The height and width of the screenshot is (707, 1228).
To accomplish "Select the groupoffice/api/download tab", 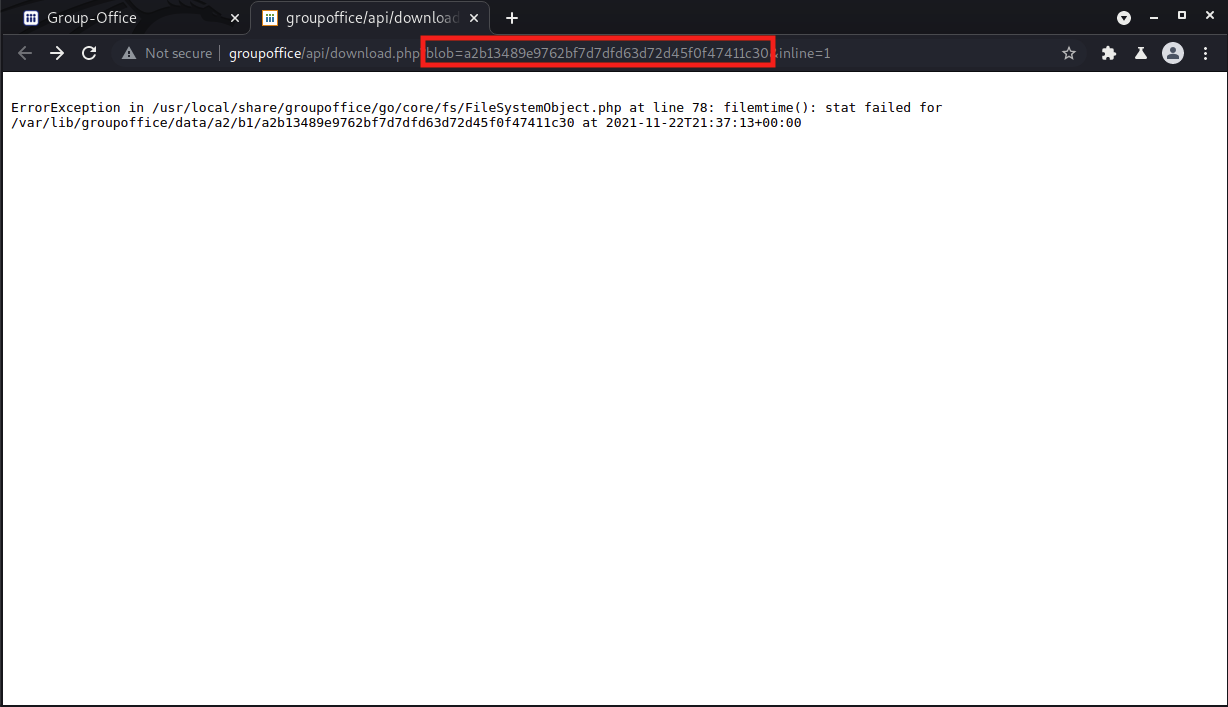I will point(369,18).
